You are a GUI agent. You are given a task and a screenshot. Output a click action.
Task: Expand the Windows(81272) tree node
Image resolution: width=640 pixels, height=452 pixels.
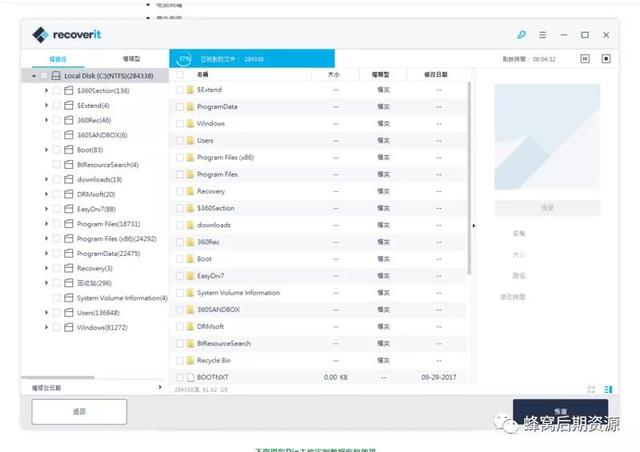(x=46, y=327)
